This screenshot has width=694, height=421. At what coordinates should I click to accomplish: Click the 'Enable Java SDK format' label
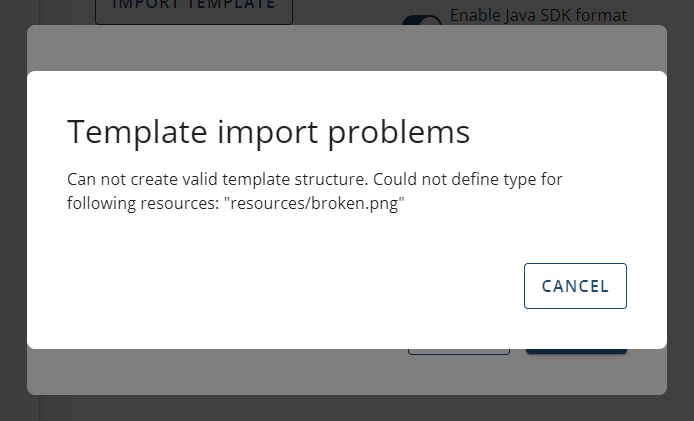537,15
